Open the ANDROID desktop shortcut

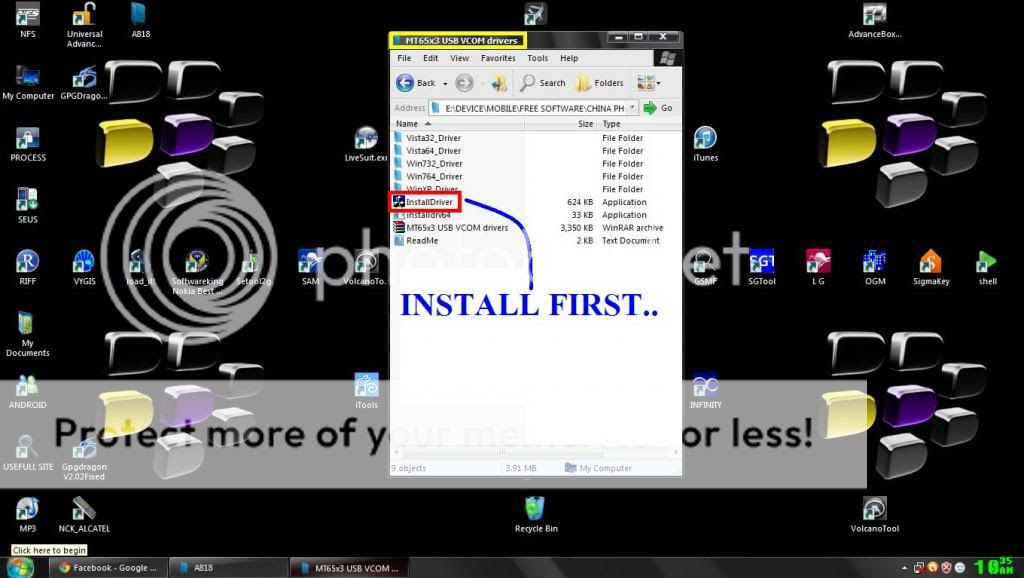[27, 391]
